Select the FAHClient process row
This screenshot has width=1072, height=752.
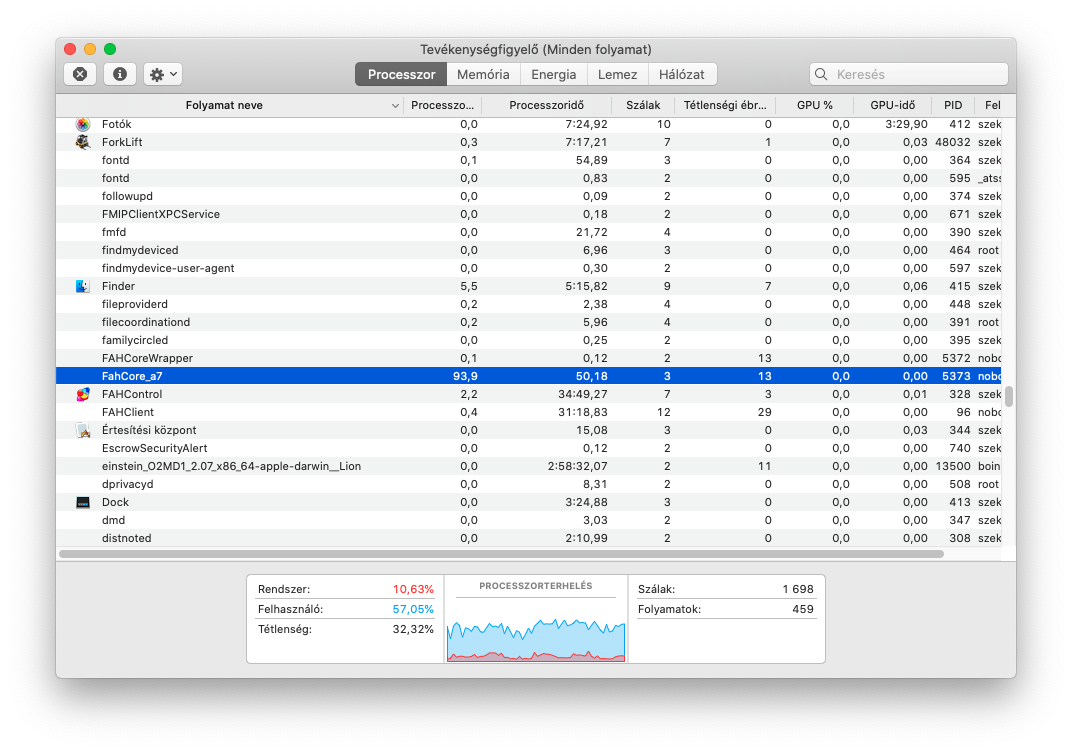(x=528, y=412)
